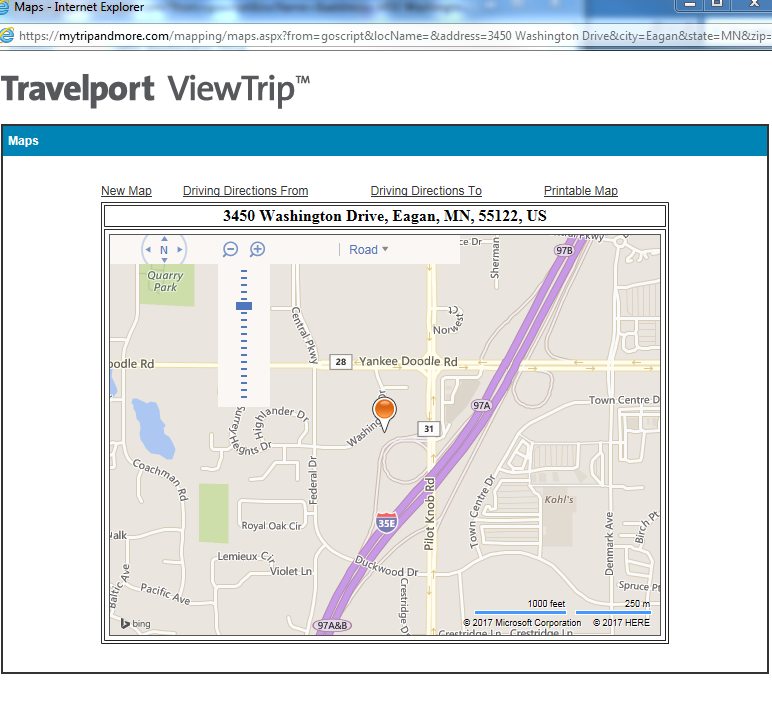Click the Highlander Dr label

point(281,421)
